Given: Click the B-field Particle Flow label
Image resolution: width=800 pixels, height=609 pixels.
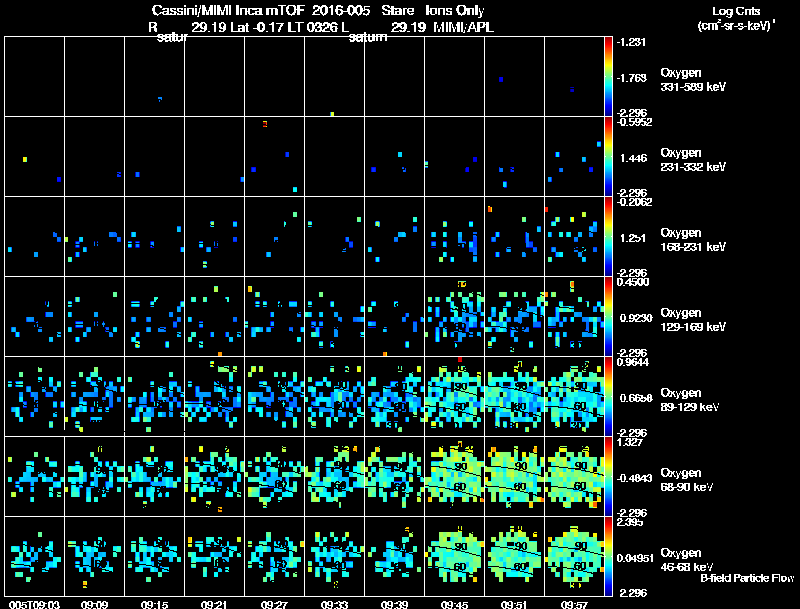Looking at the screenshot, I should click(747, 578).
